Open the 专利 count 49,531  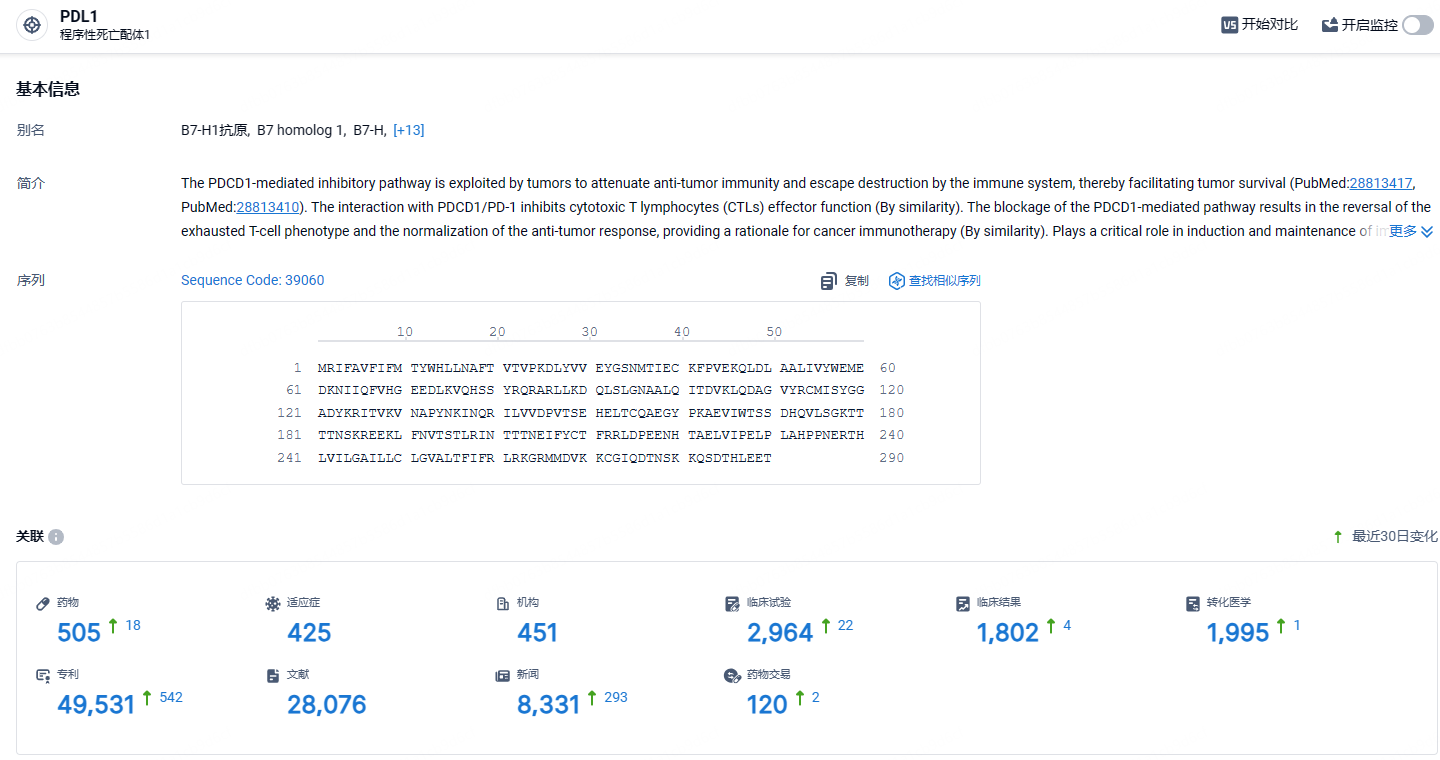click(96, 704)
